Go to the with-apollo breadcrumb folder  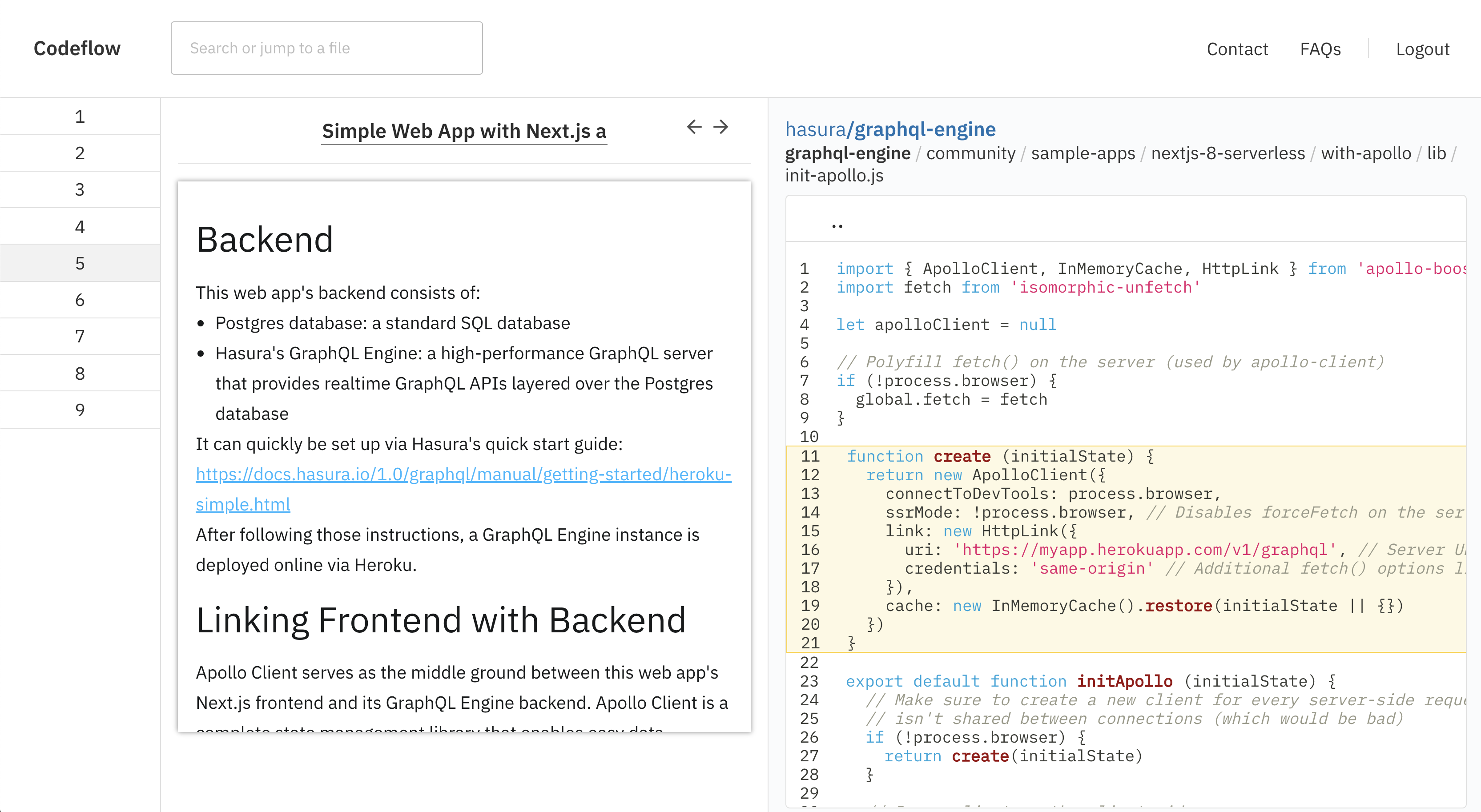pyautogui.click(x=1365, y=153)
